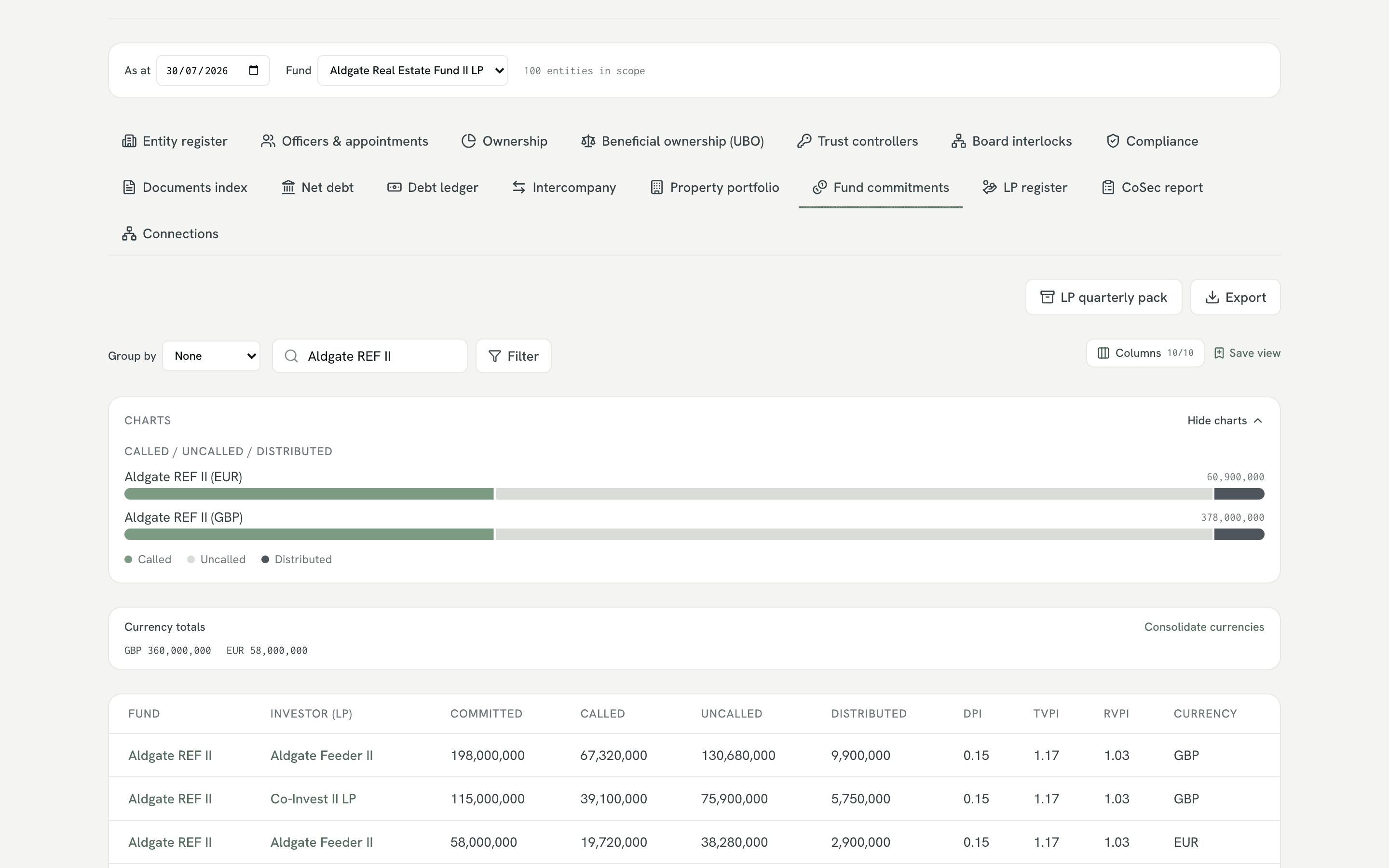Click the As at date field
Viewport: 1389px width, 868px height.
click(x=213, y=70)
